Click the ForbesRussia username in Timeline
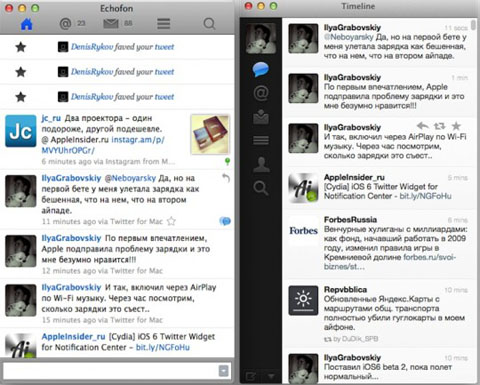Screen dimensions: 480x385 click(x=350, y=220)
